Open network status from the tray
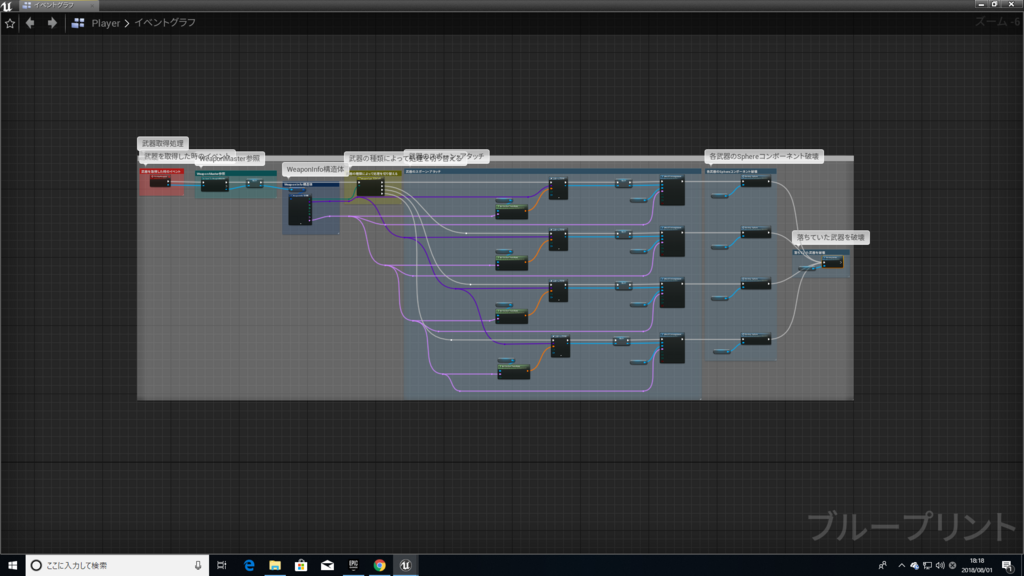The height and width of the screenshot is (576, 1024). pos(927,566)
